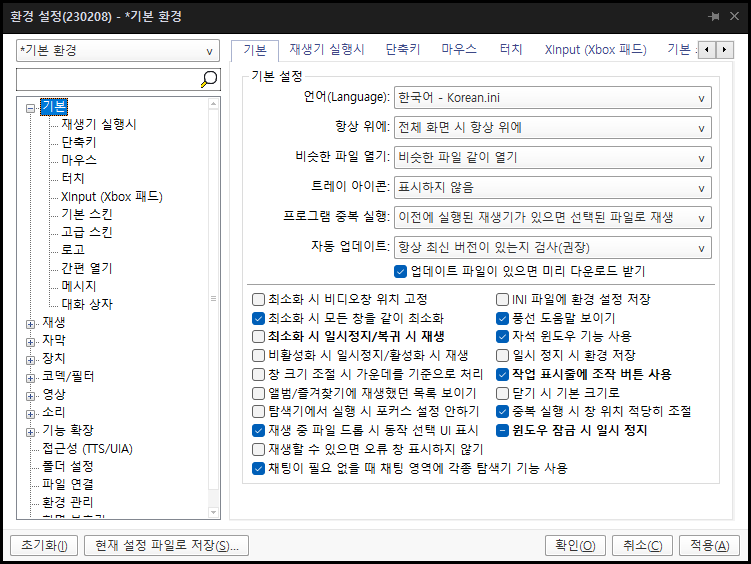This screenshot has height=564, width=751.
Task: Expand the 장치 tree node
Action: click(x=30, y=360)
